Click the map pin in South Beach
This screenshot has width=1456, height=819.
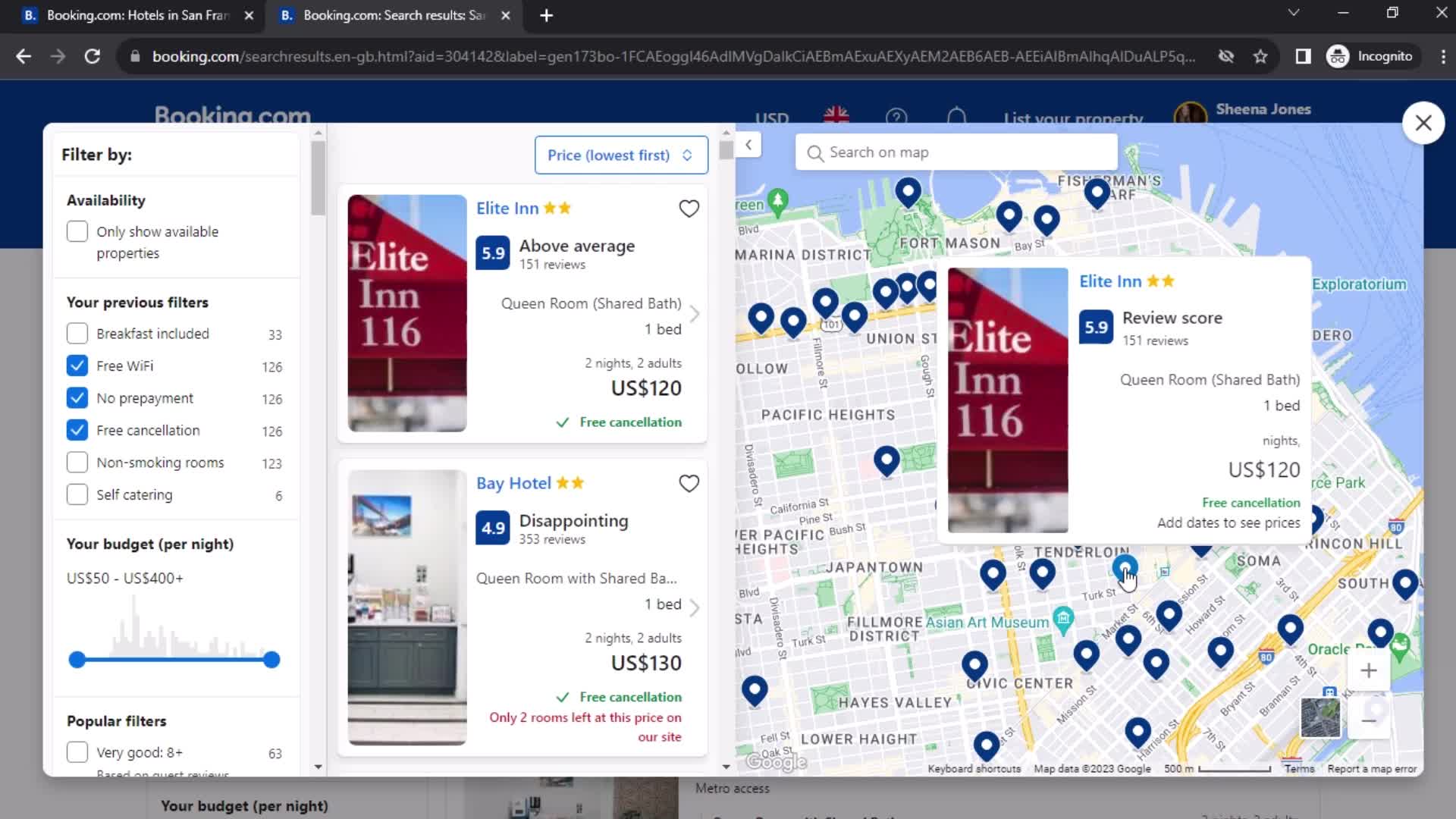1405,584
